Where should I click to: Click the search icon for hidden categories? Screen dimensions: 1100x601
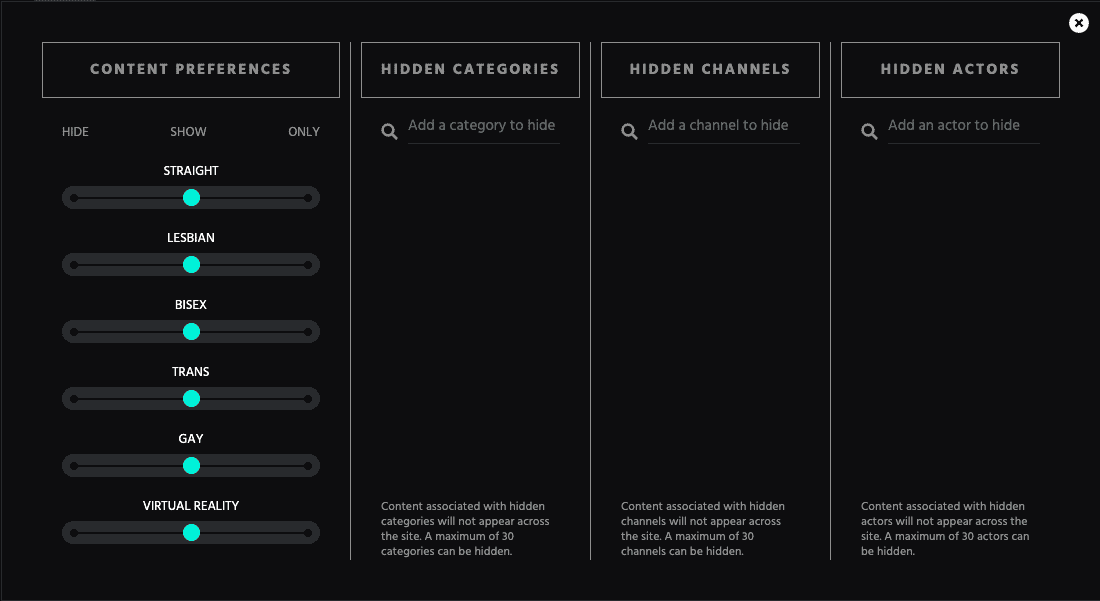tap(389, 131)
